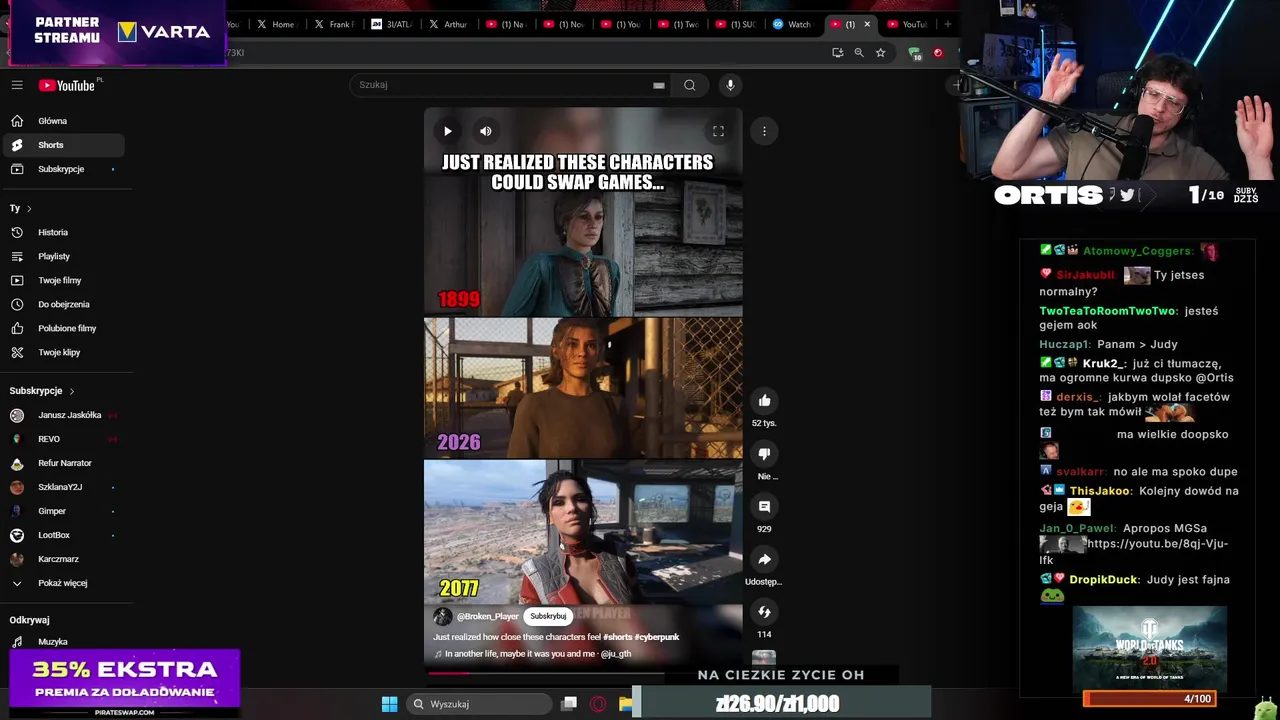Open the comments panel showing 929
This screenshot has width=1280, height=720.
coord(764,507)
